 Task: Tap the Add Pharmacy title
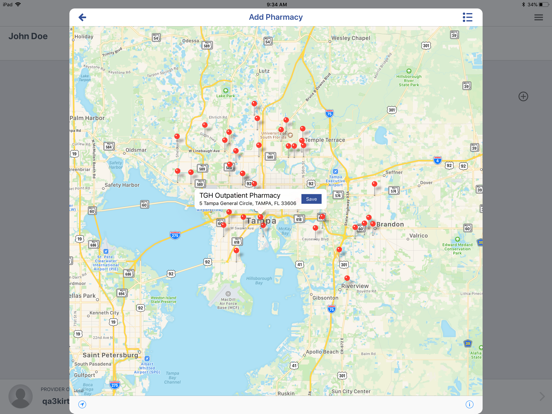(276, 17)
